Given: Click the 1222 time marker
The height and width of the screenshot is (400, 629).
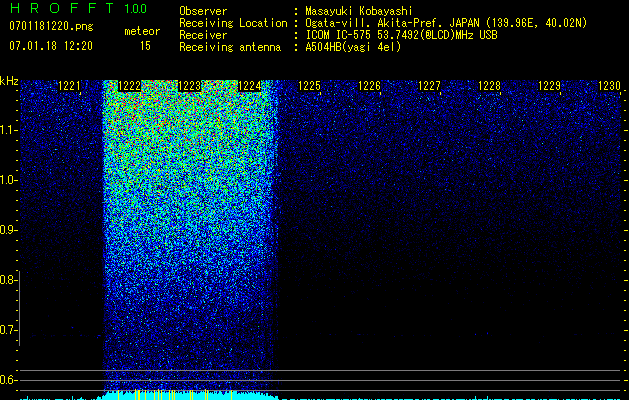Looking at the screenshot, I should 129,86.
